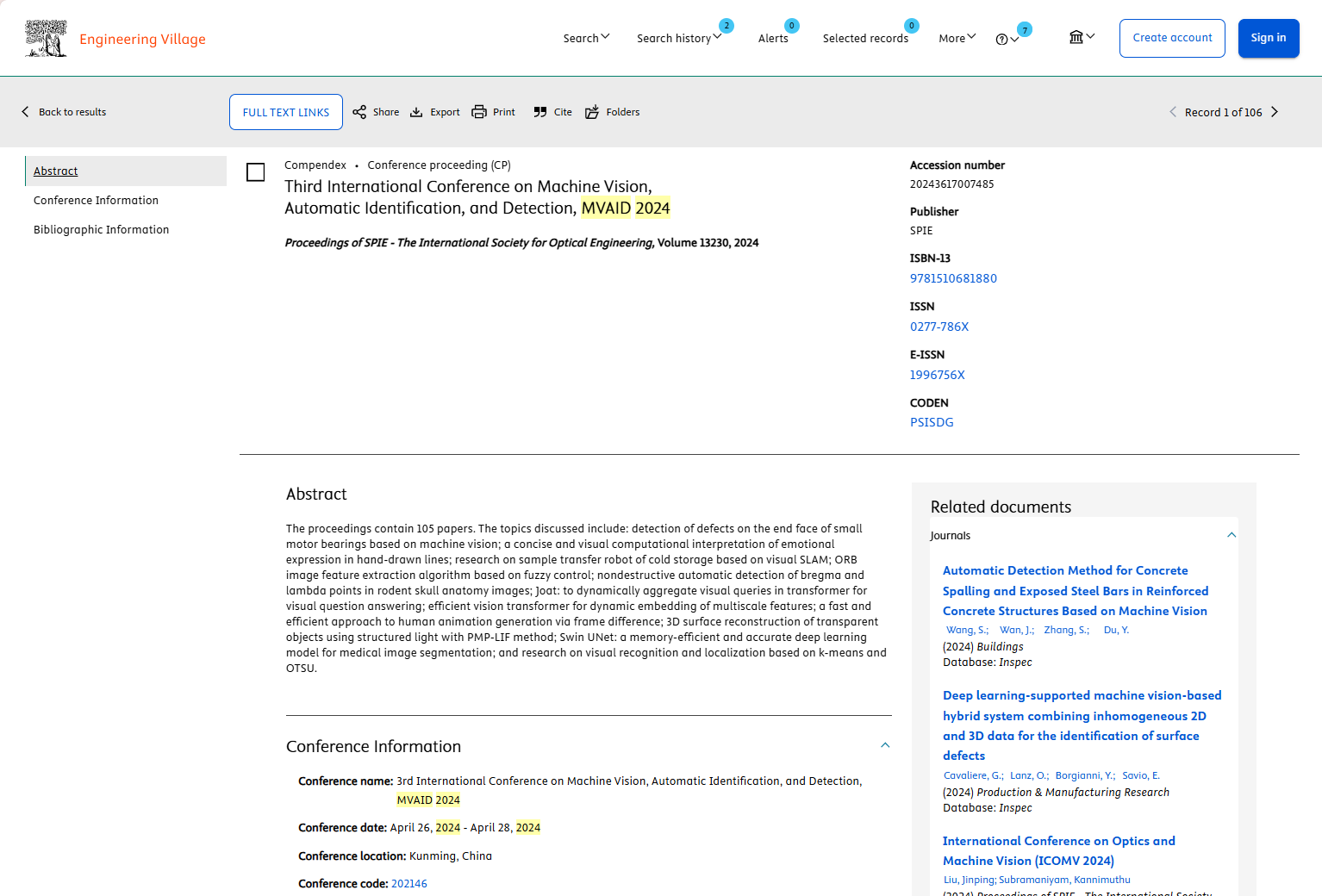
Task: Click the Proceedings of SPIE source line
Action: click(x=521, y=243)
